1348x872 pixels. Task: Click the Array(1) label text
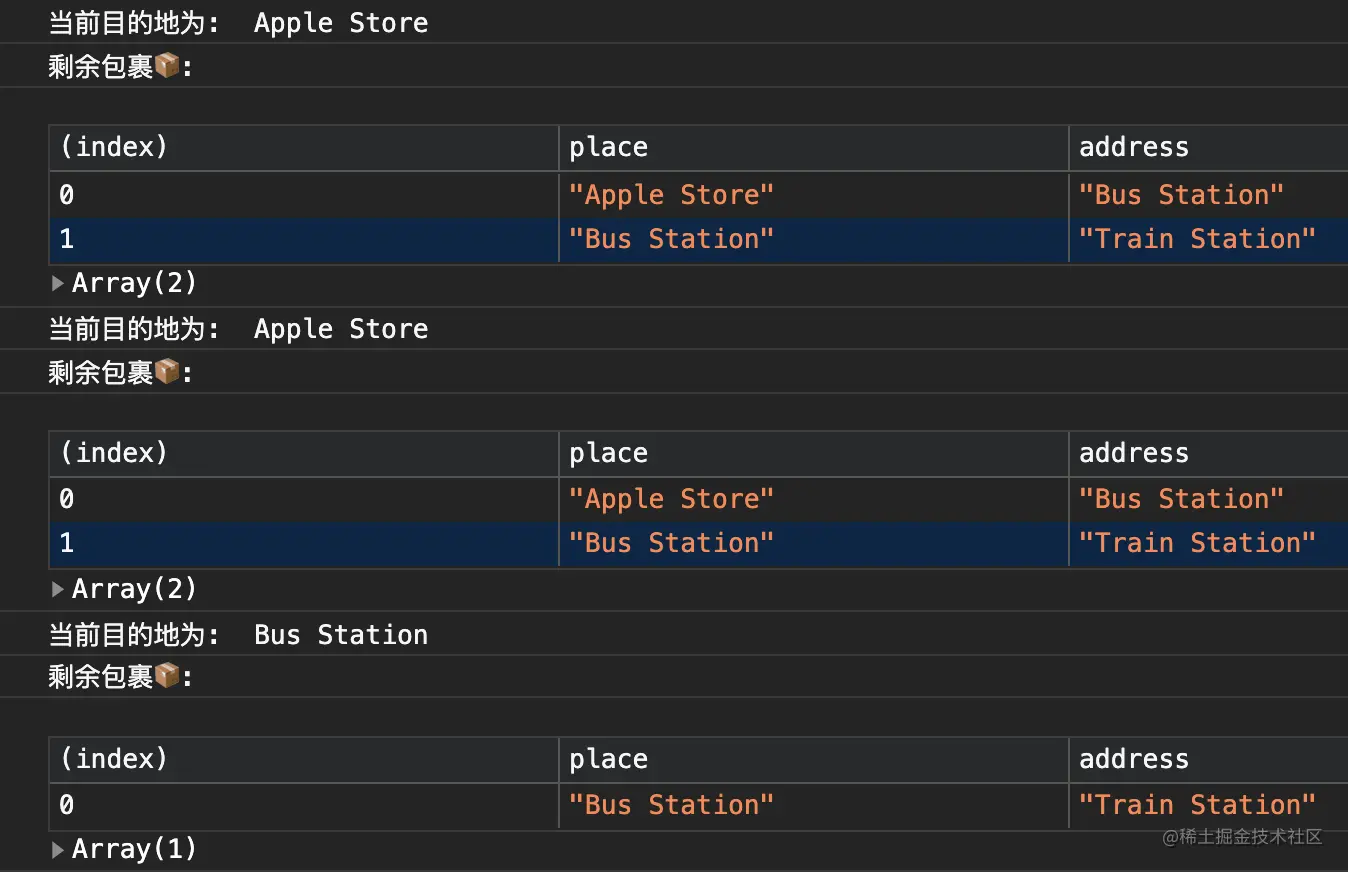135,850
